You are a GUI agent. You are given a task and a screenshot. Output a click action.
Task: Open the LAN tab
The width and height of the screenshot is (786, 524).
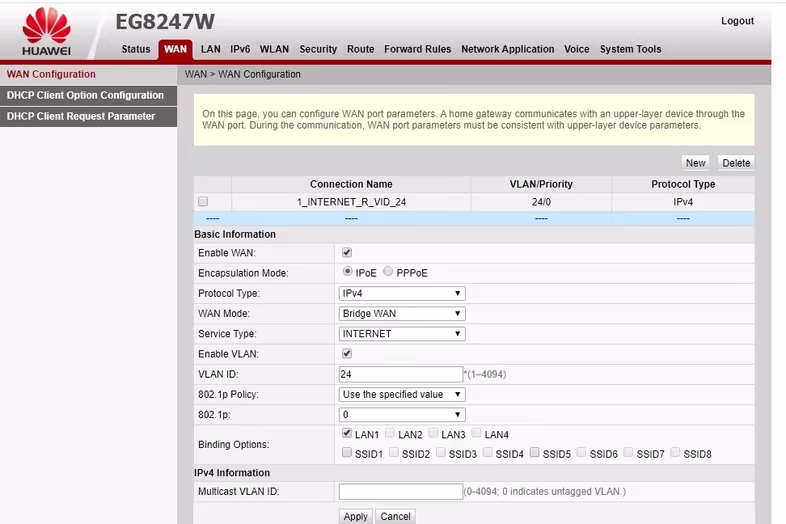point(211,49)
